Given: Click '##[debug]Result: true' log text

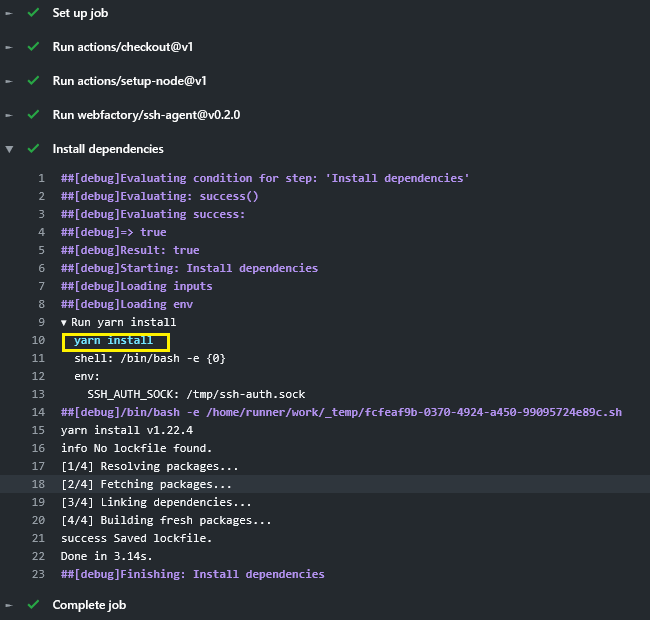Looking at the screenshot, I should [130, 250].
